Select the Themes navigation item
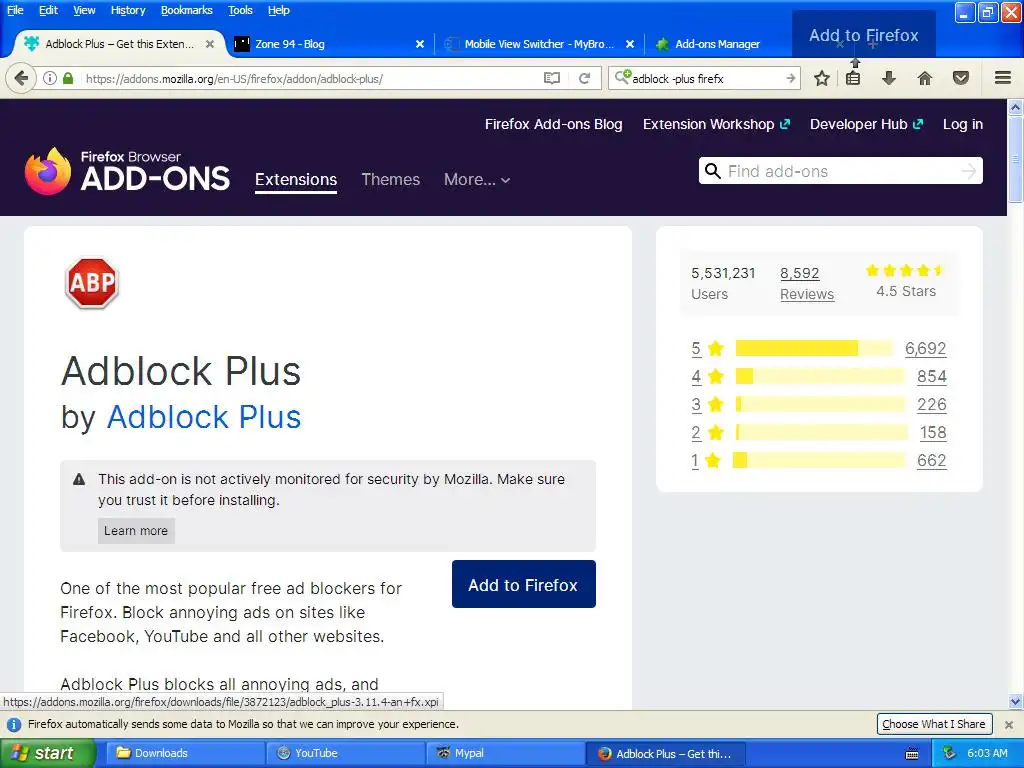 click(391, 180)
